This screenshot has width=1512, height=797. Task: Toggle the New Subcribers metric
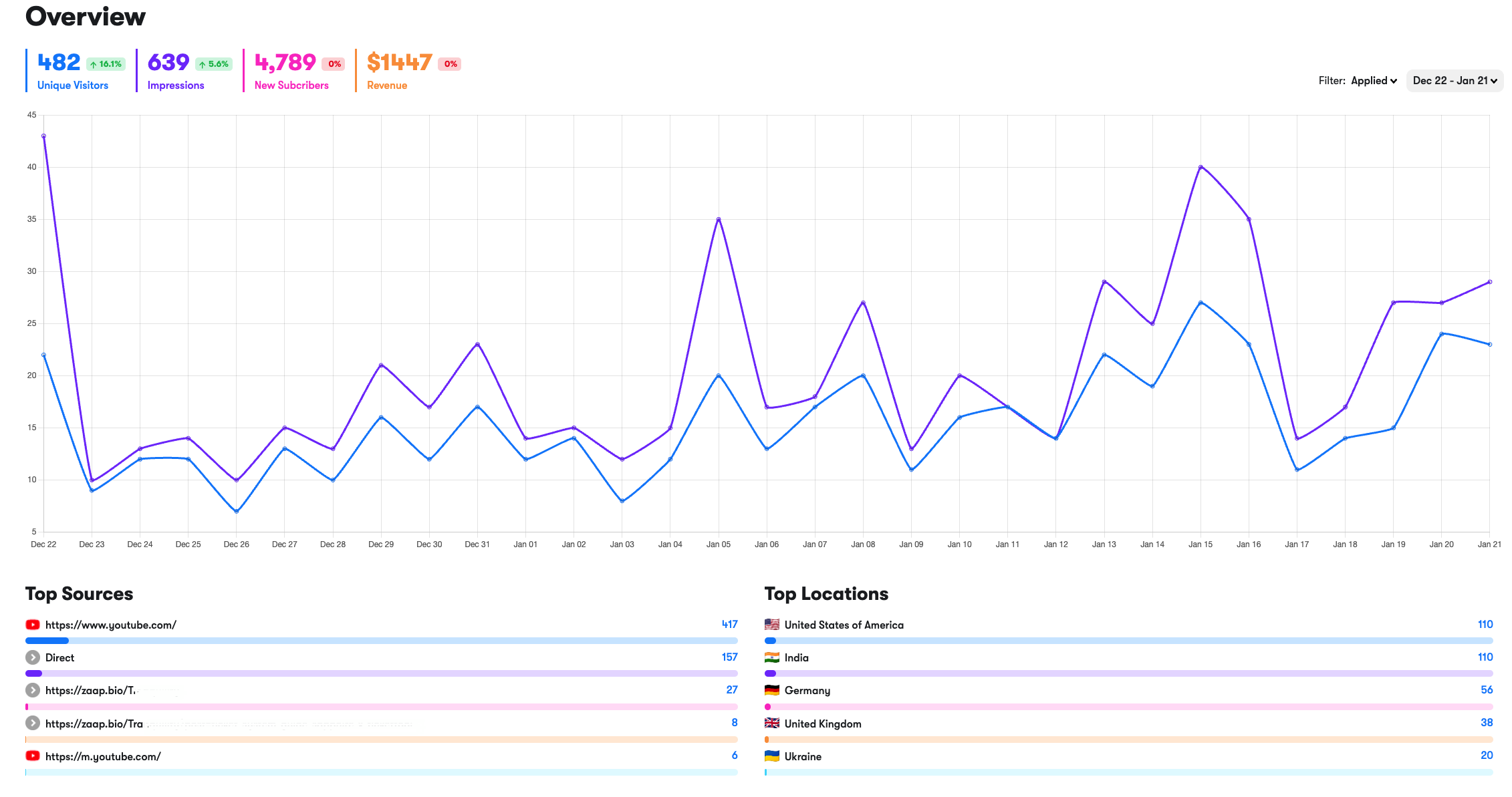pyautogui.click(x=291, y=85)
